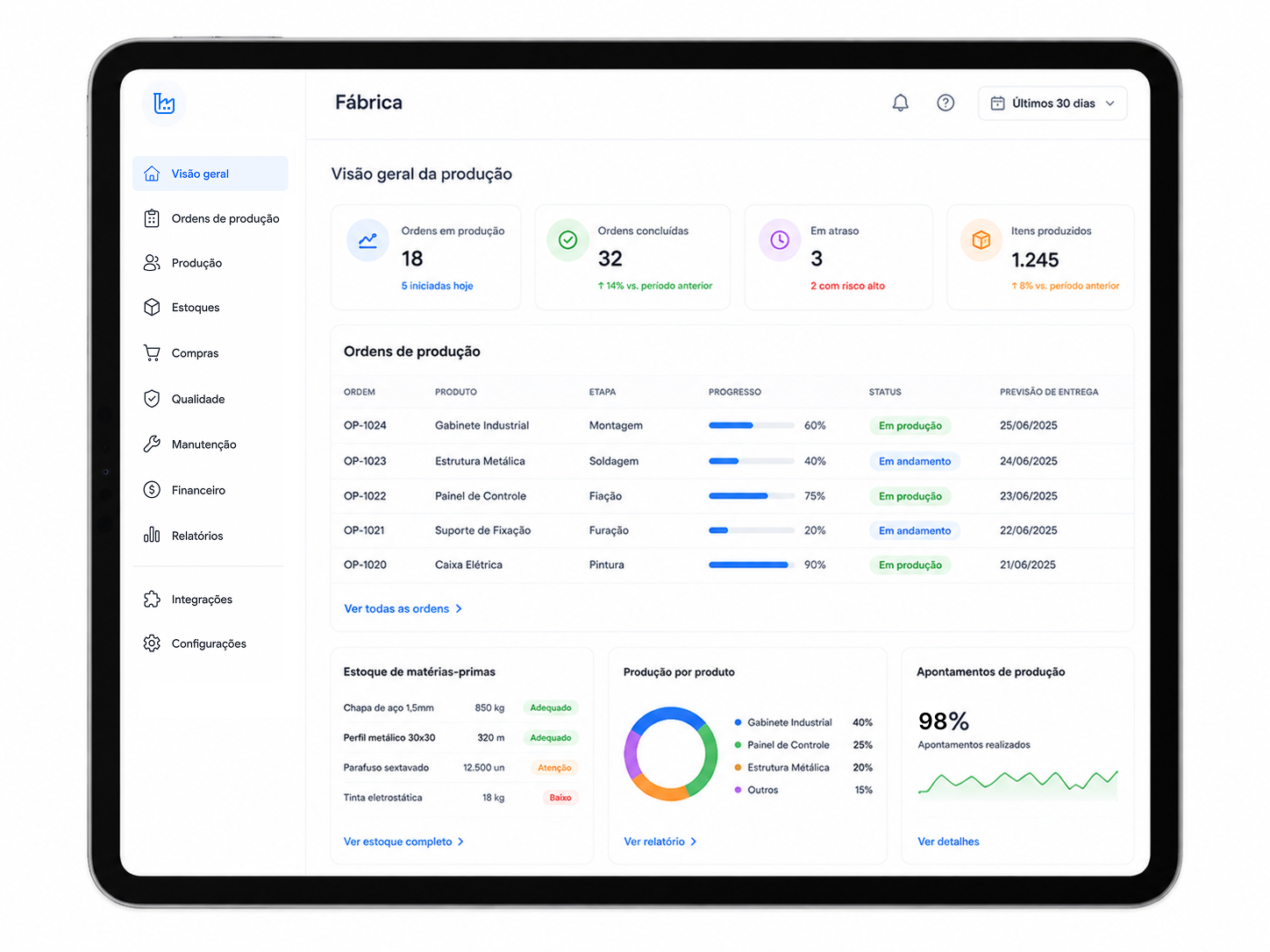The width and height of the screenshot is (1270, 952).
Task: Open notifications bell icon
Action: 900,103
